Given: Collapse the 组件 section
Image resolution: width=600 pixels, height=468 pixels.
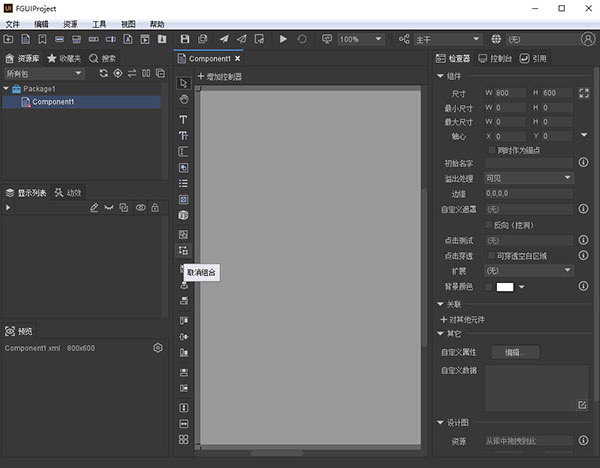Looking at the screenshot, I should tap(440, 76).
